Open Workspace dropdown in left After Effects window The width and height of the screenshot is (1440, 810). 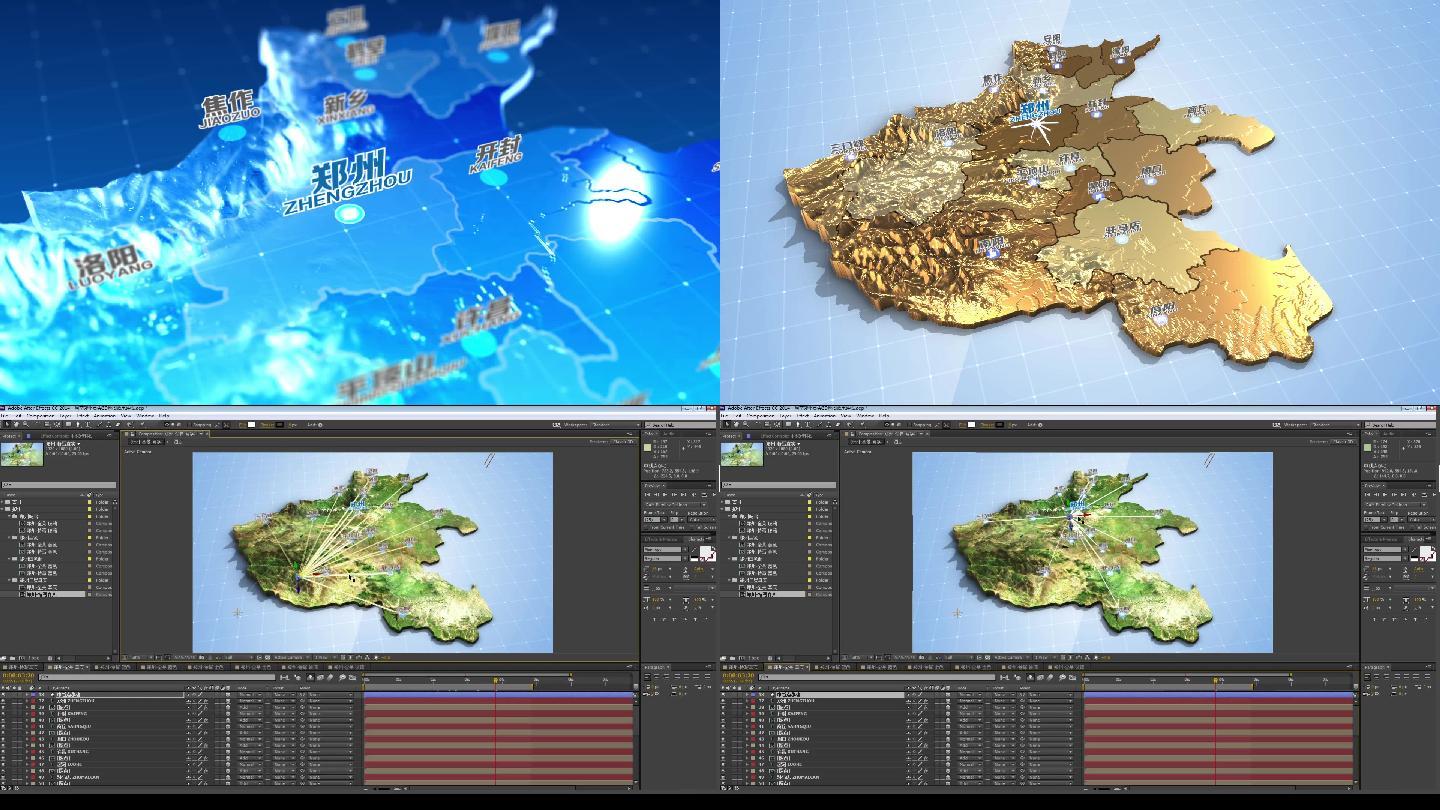click(x=616, y=425)
